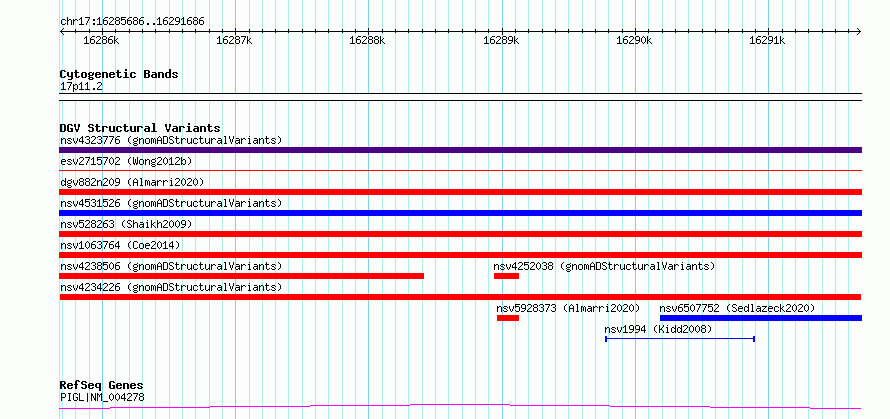Image resolution: width=890 pixels, height=419 pixels.
Task: Select the nsv4252038 variant label
Action: (604, 266)
